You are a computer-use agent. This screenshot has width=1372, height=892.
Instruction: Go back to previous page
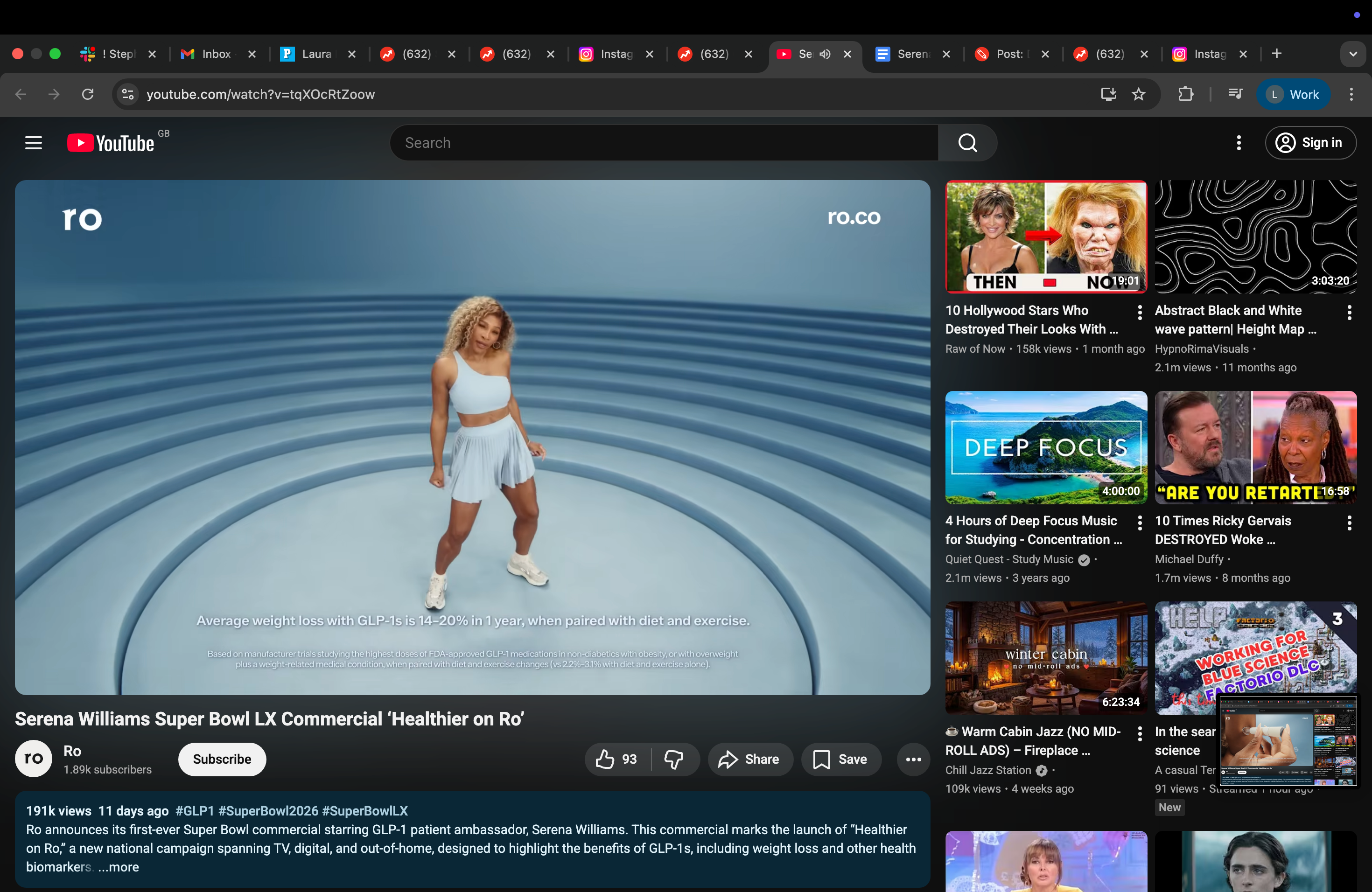click(x=21, y=94)
